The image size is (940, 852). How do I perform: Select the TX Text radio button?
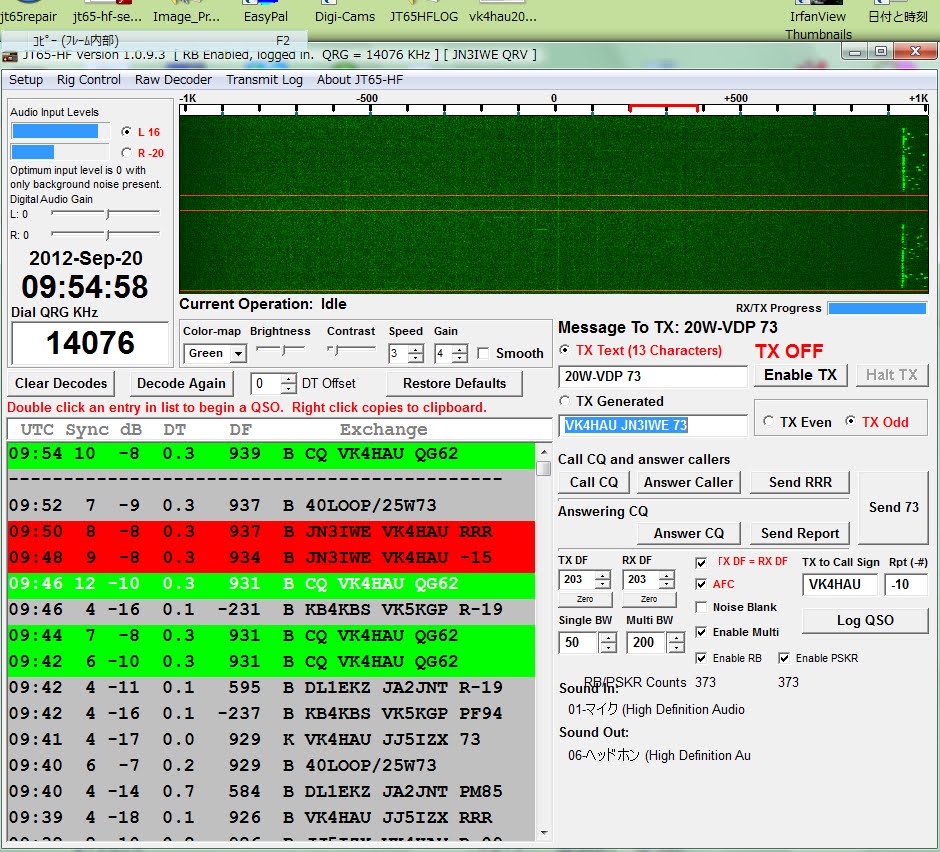(564, 350)
